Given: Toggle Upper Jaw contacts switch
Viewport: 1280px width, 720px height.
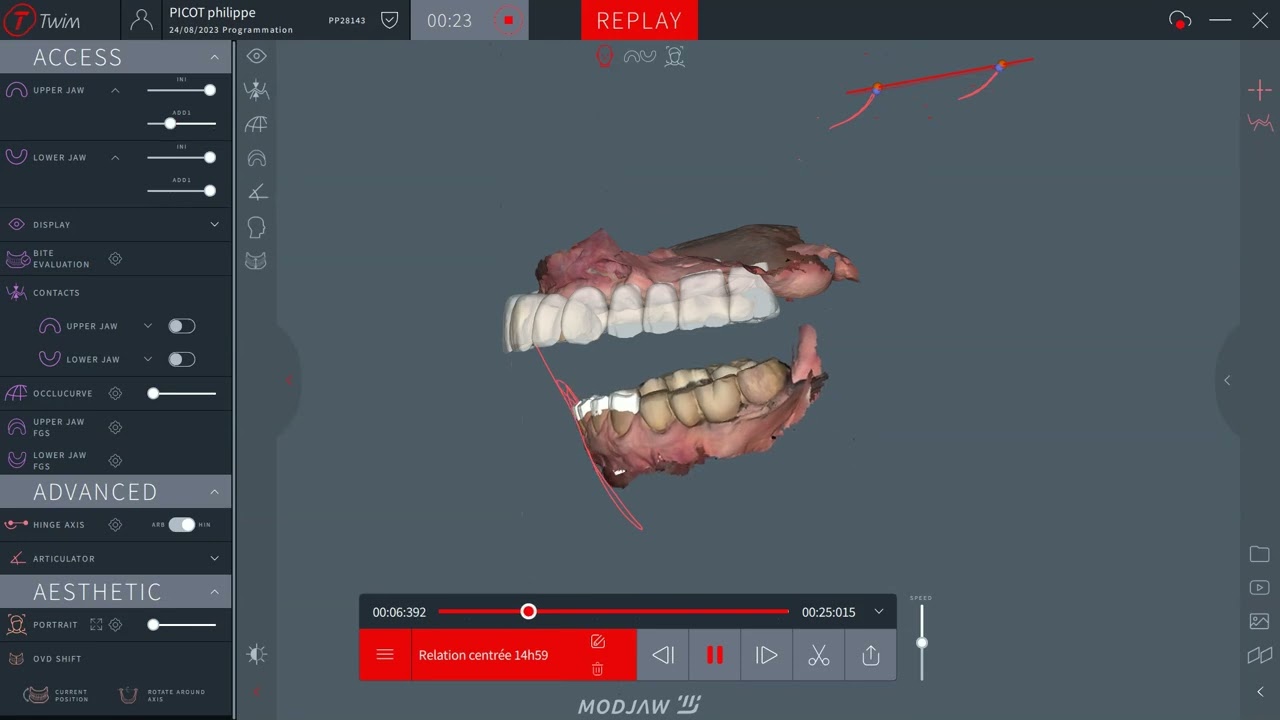Looking at the screenshot, I should [181, 326].
